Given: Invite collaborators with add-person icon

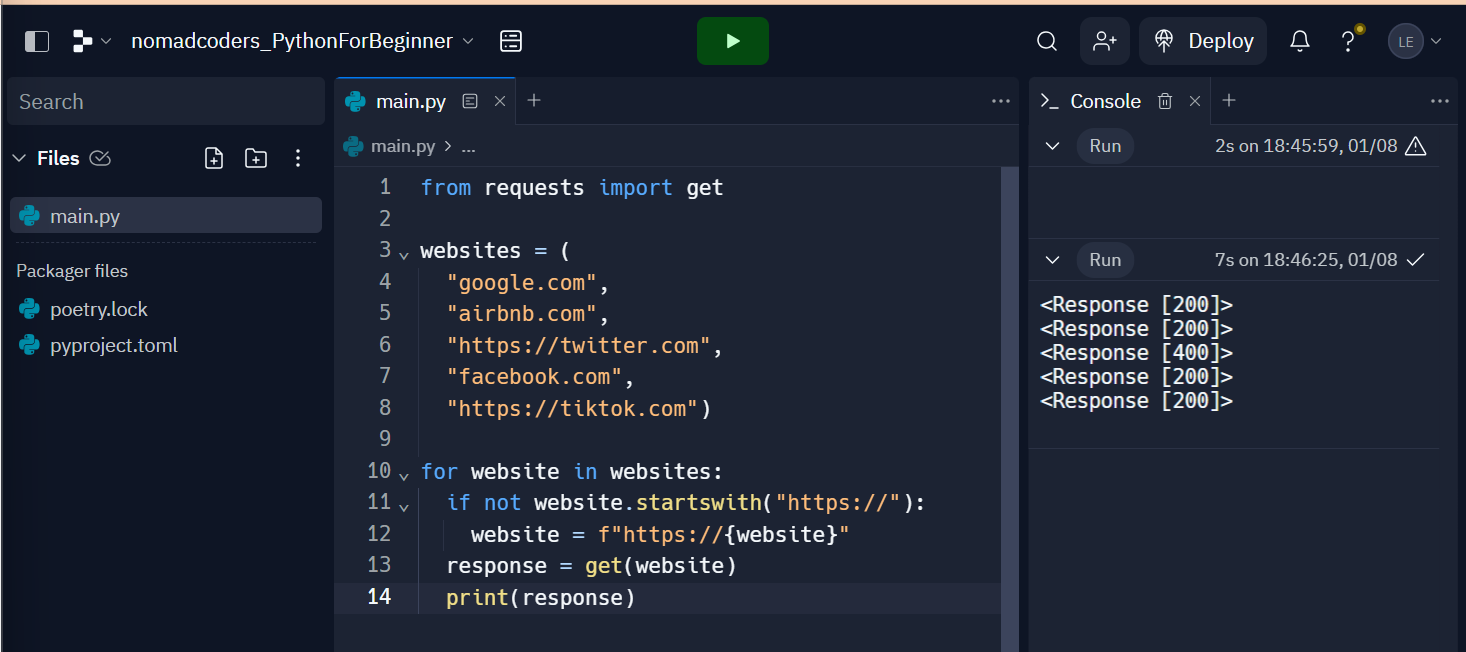Looking at the screenshot, I should point(1105,41).
